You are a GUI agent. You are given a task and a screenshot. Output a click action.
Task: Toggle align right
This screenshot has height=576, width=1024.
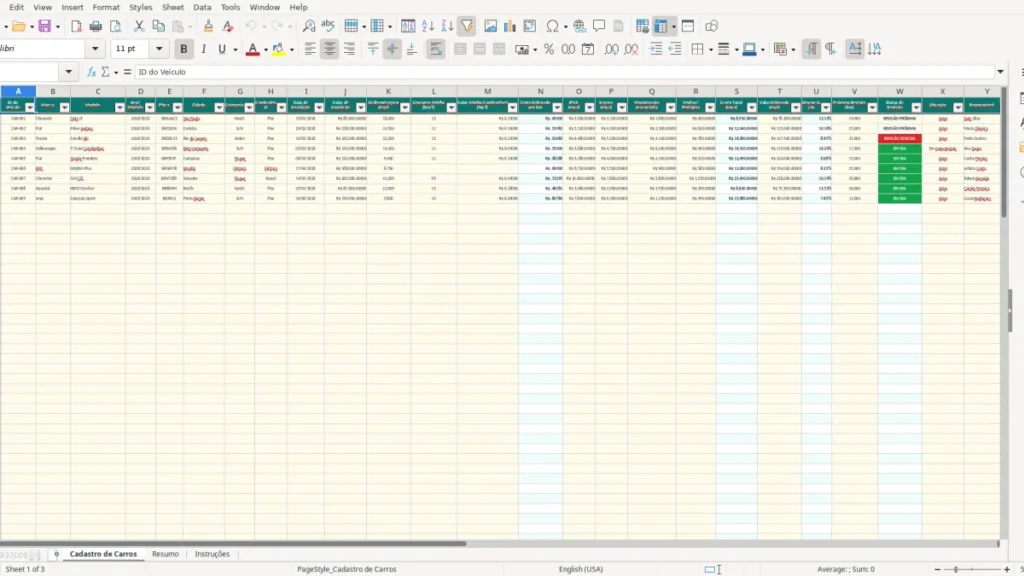click(349, 49)
